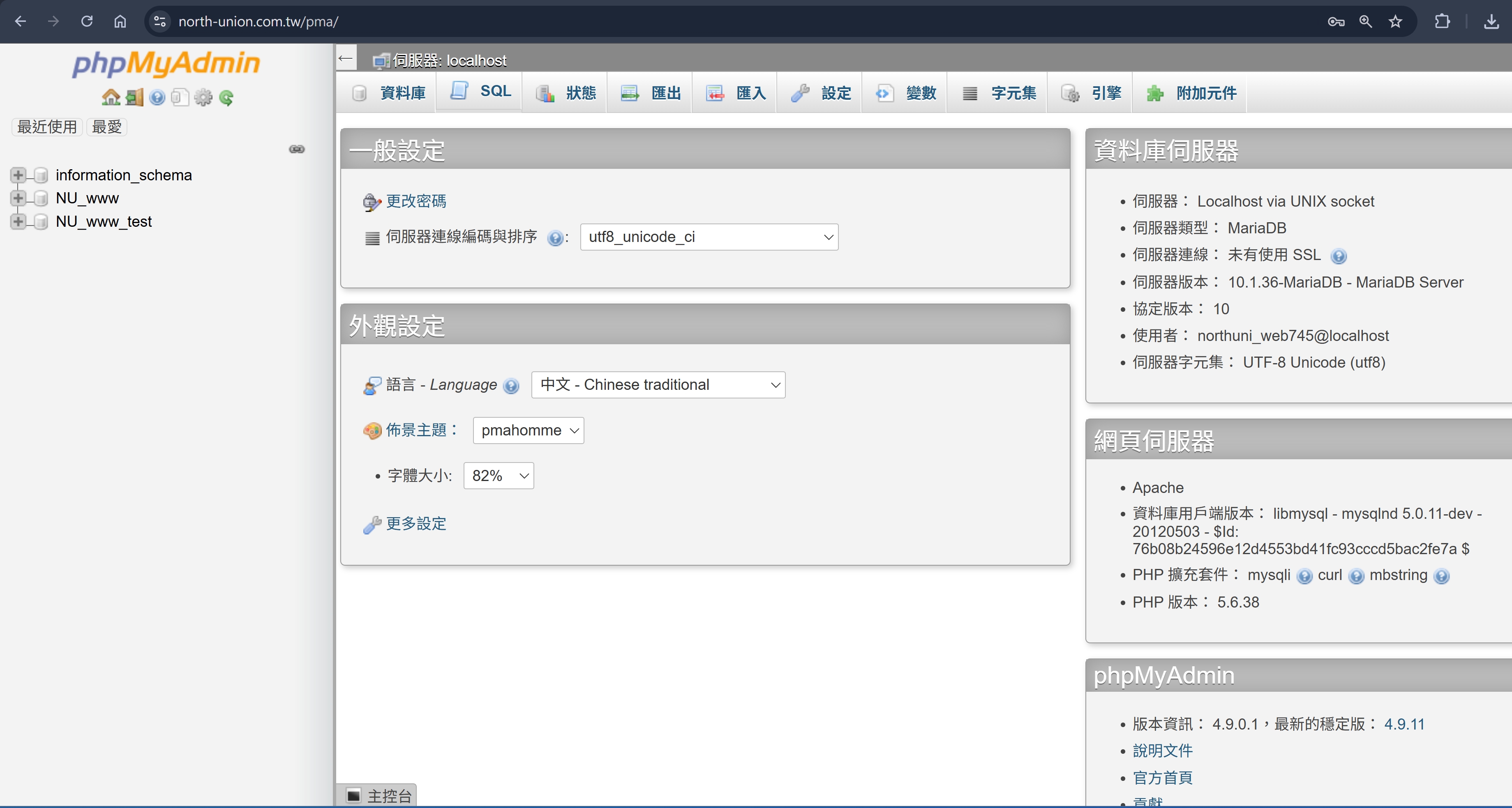This screenshot has height=808, width=1512.
Task: Open browser downloads icon
Action: [1491, 22]
